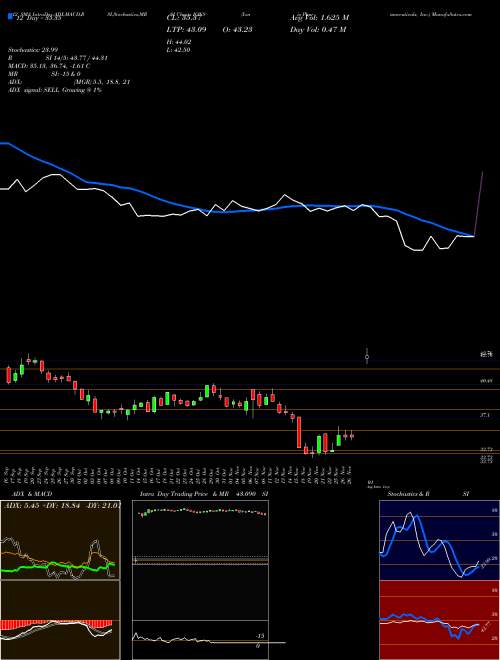Click the H: 44.02 high value
This screenshot has height=660, width=500.
pyautogui.click(x=180, y=42)
